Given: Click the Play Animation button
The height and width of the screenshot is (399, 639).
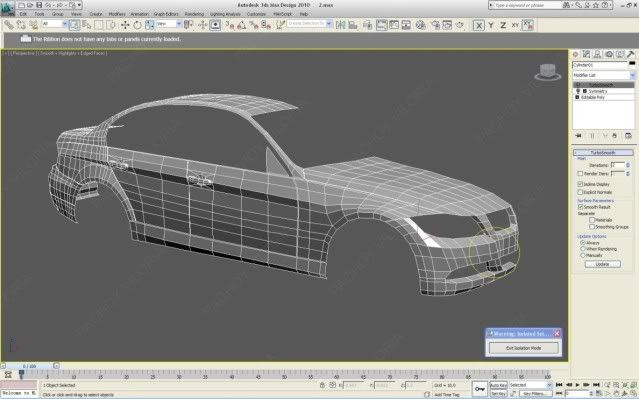Looking at the screenshot, I should 577,385.
